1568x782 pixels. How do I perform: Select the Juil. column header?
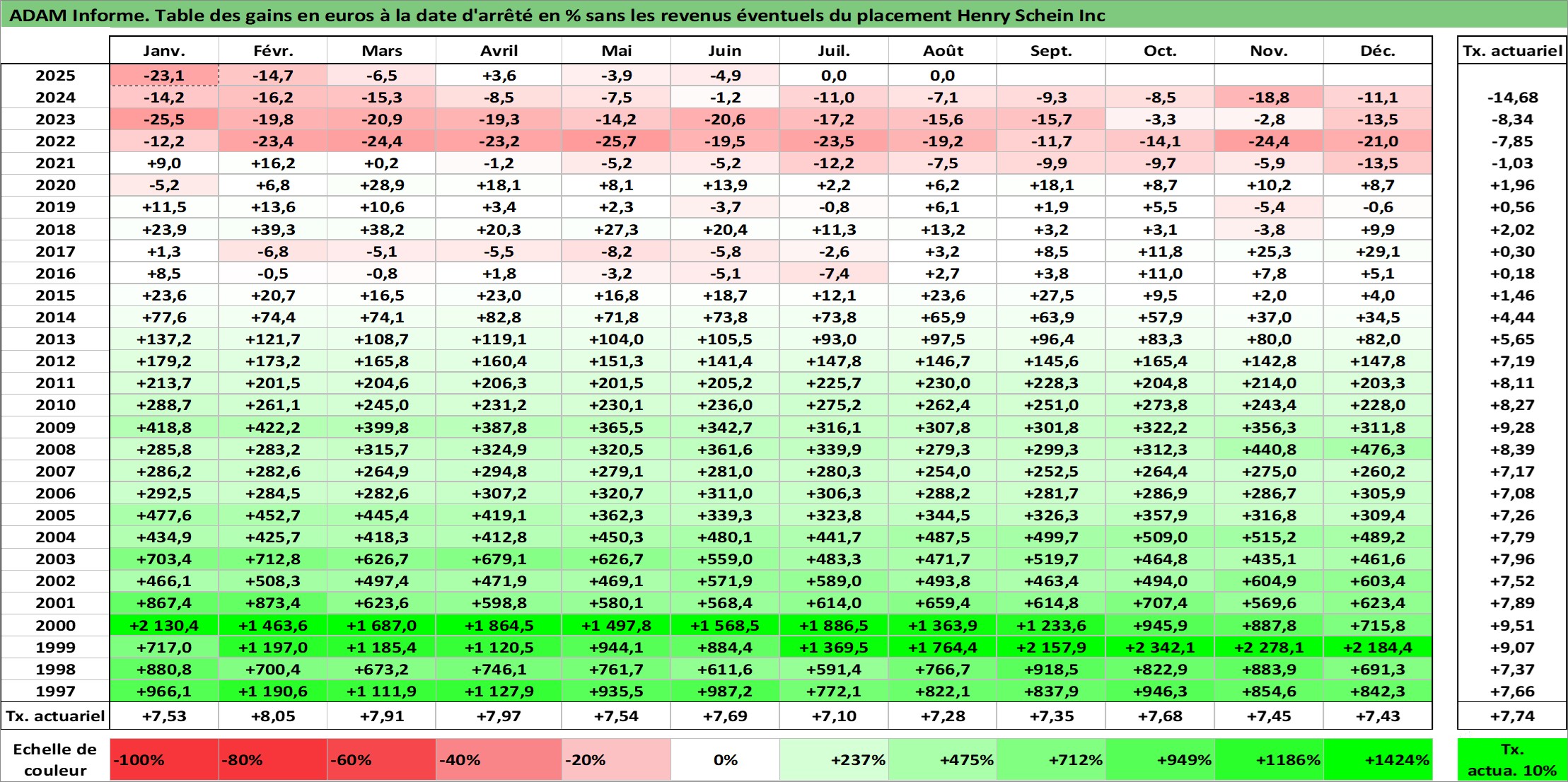point(834,51)
